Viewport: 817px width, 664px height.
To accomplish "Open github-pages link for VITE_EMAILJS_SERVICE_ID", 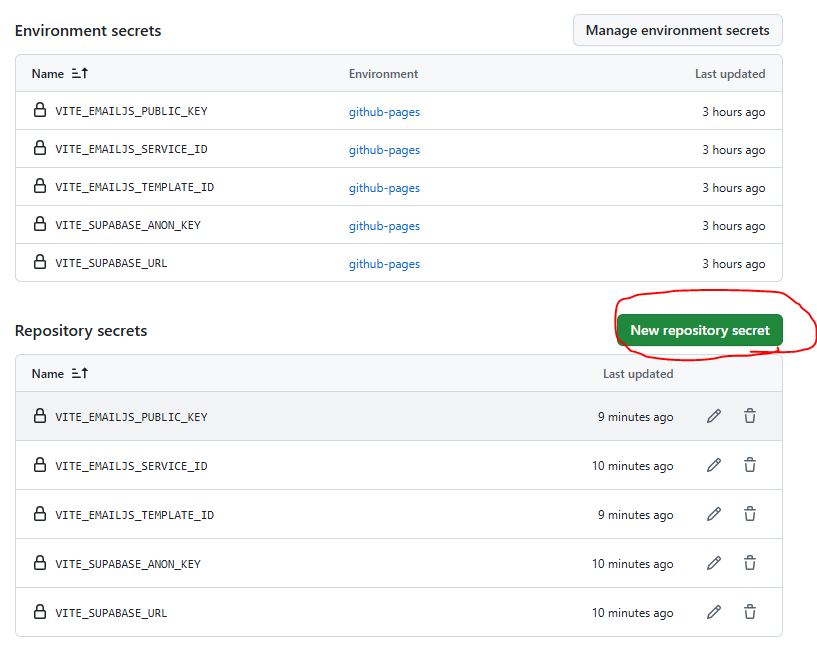I will click(384, 150).
